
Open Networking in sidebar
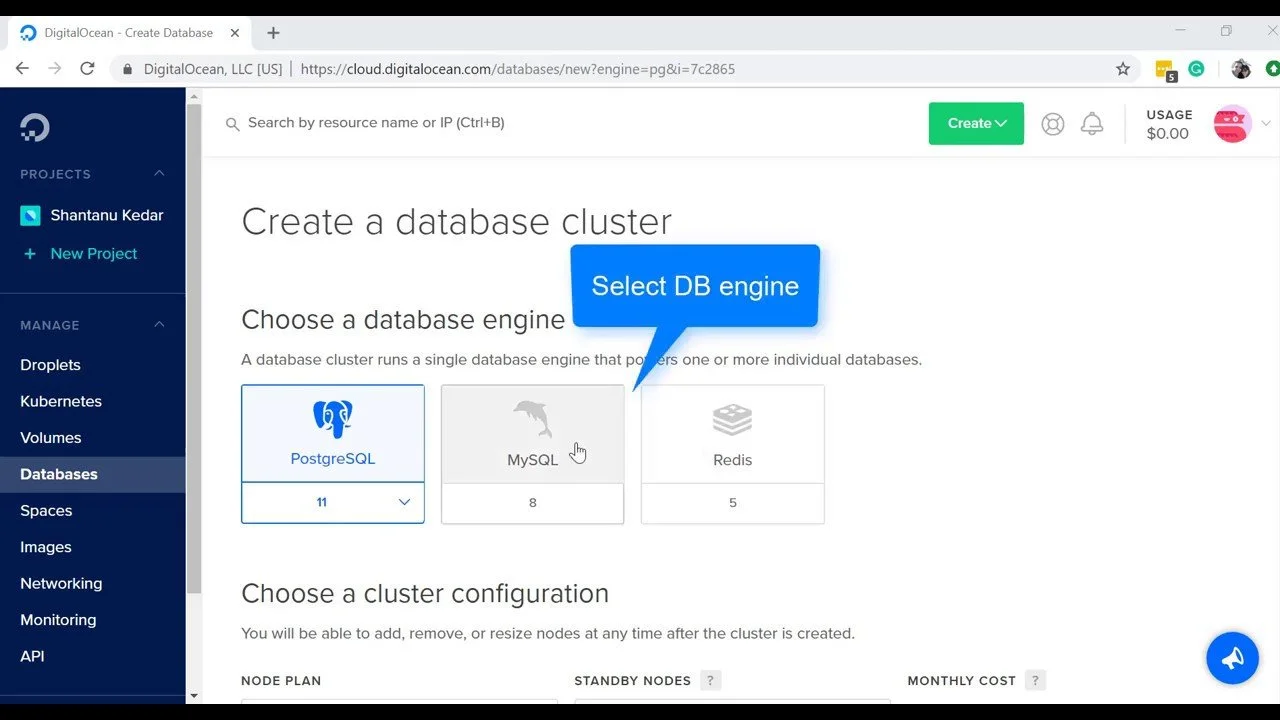click(x=61, y=583)
